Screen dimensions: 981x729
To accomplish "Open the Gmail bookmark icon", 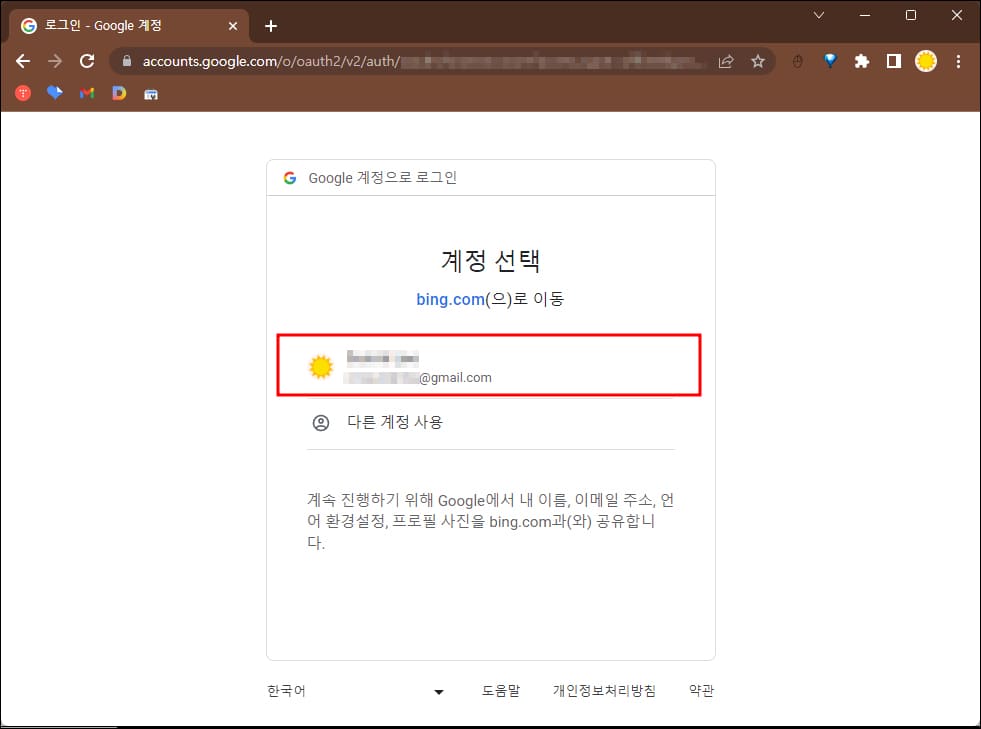I will click(87, 93).
